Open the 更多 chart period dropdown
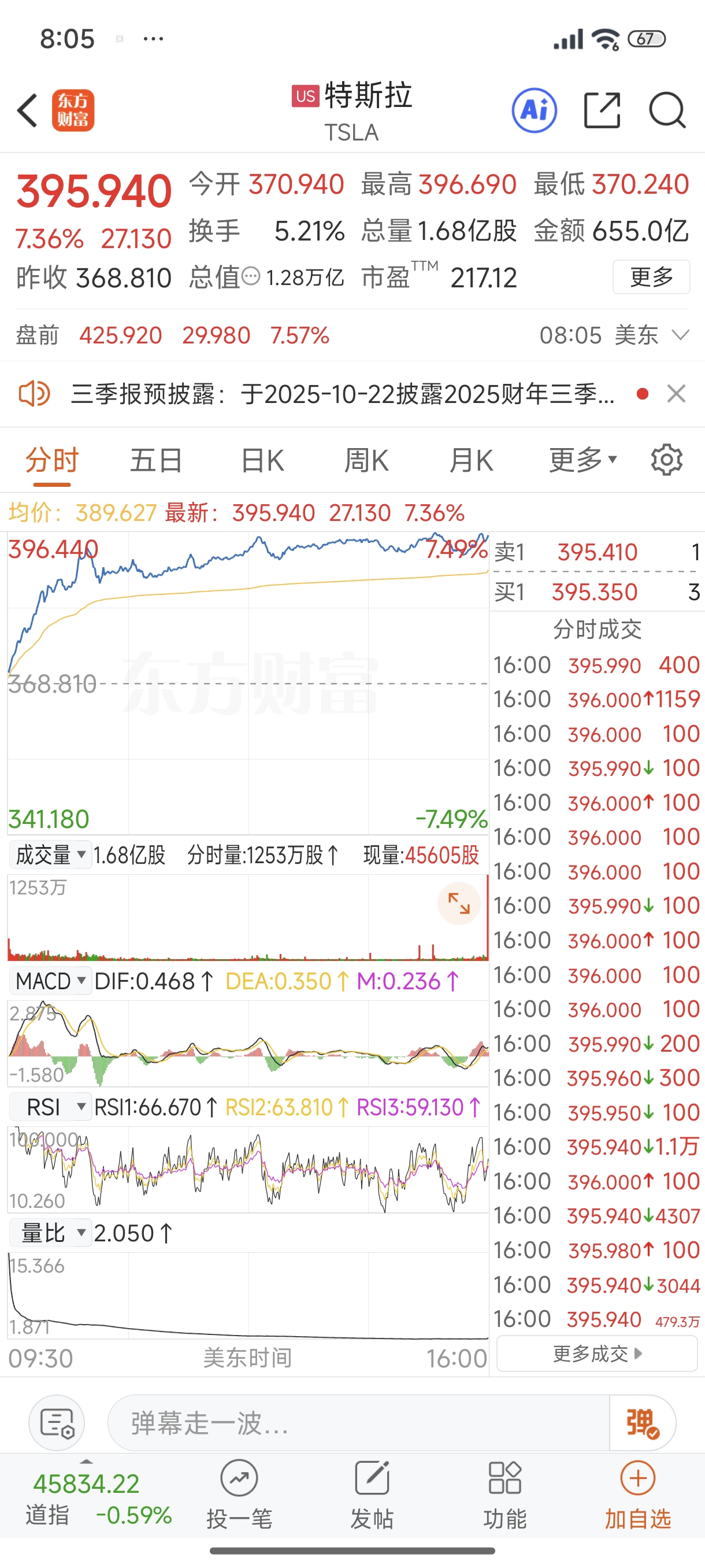 click(582, 460)
